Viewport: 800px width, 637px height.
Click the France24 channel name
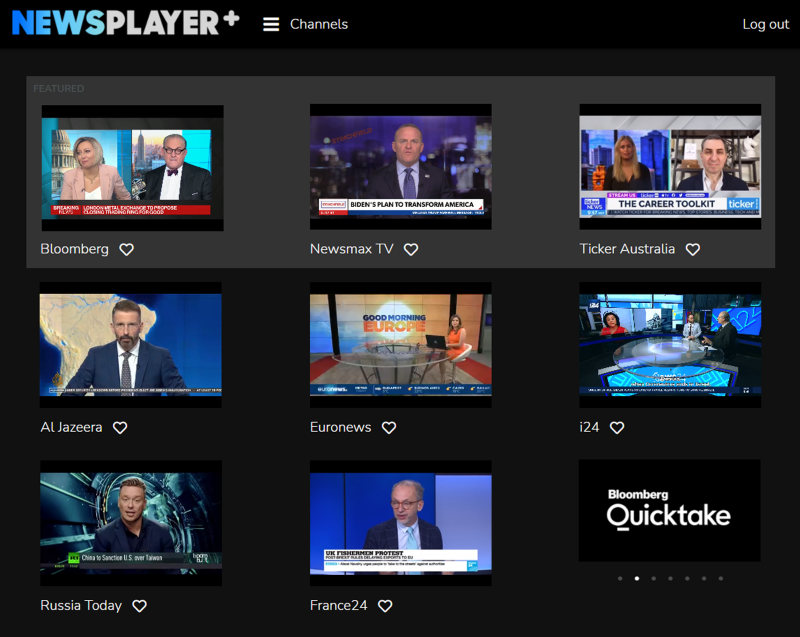[x=338, y=605]
